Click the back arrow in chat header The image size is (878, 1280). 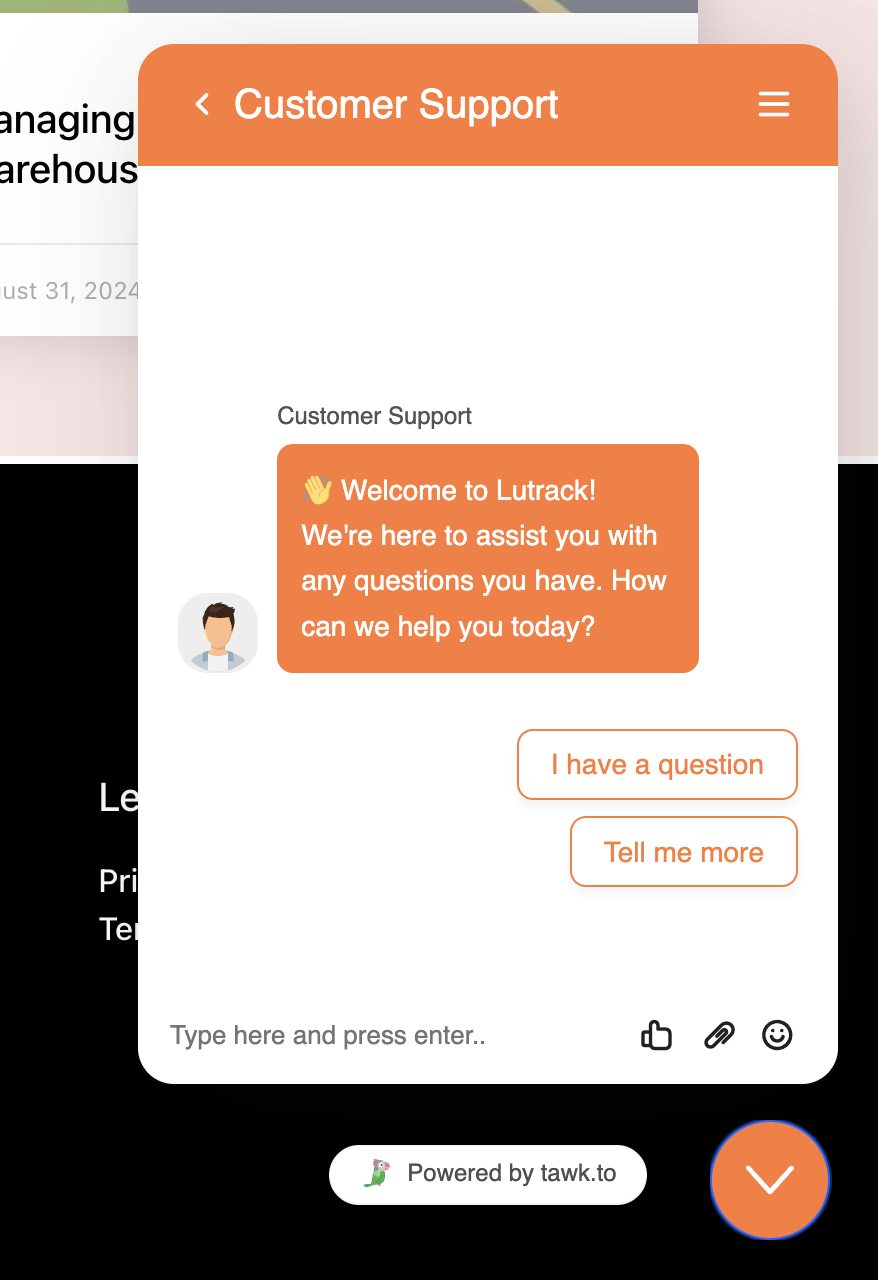[x=202, y=104]
